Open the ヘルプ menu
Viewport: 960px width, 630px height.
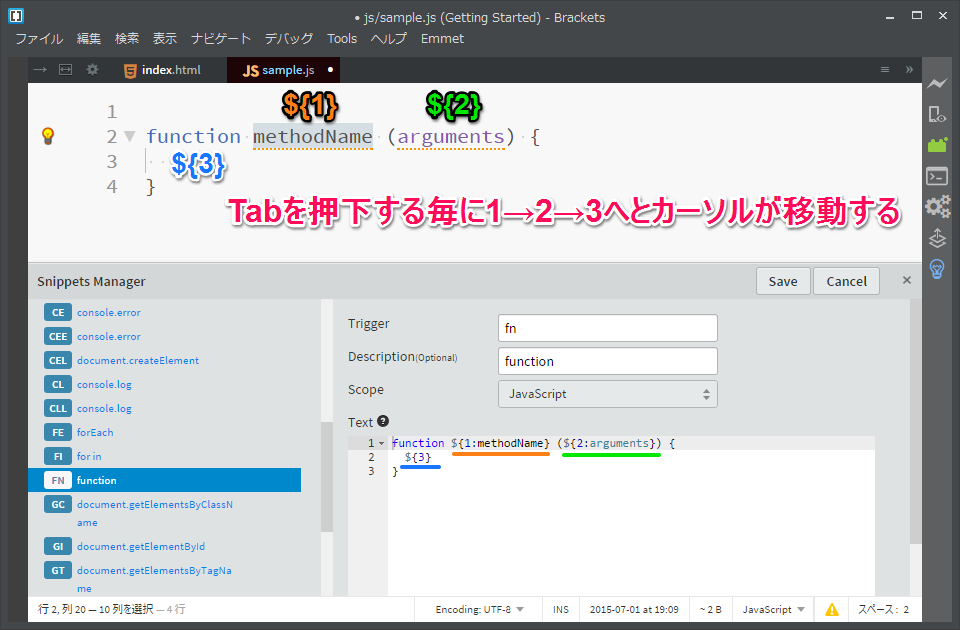point(389,39)
